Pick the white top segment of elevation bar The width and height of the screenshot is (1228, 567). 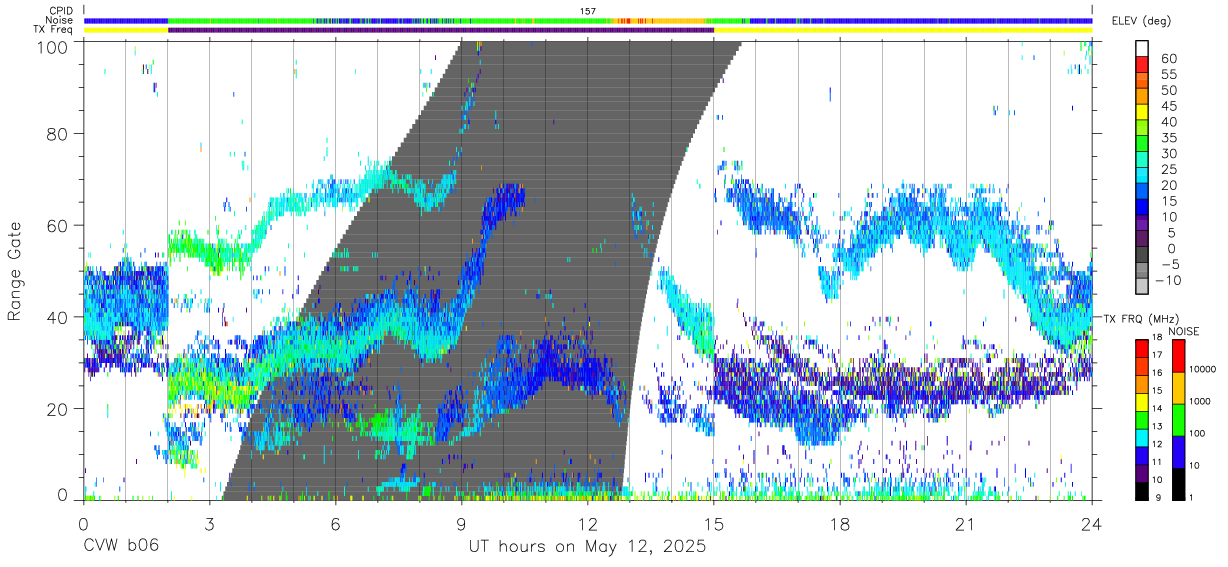[x=1142, y=48]
